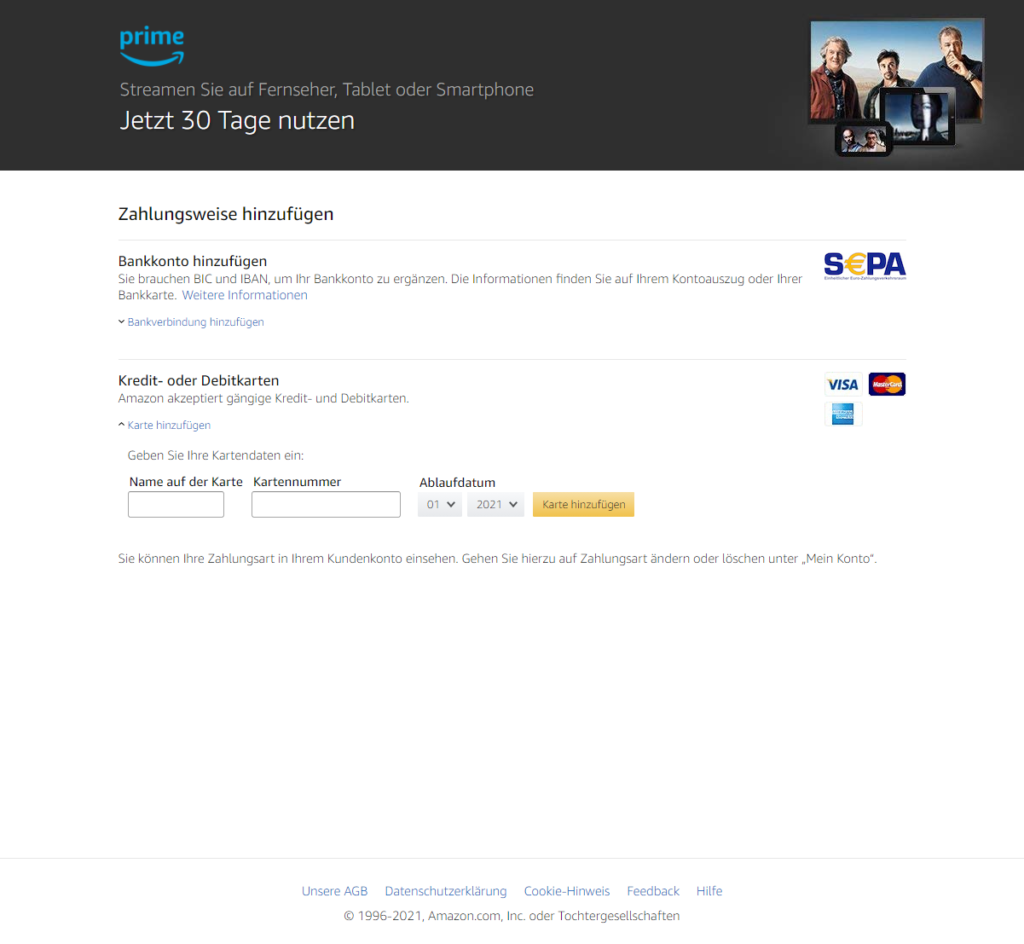Click the Amazon copyright notice in footer
This screenshot has height=944, width=1024.
tap(512, 916)
